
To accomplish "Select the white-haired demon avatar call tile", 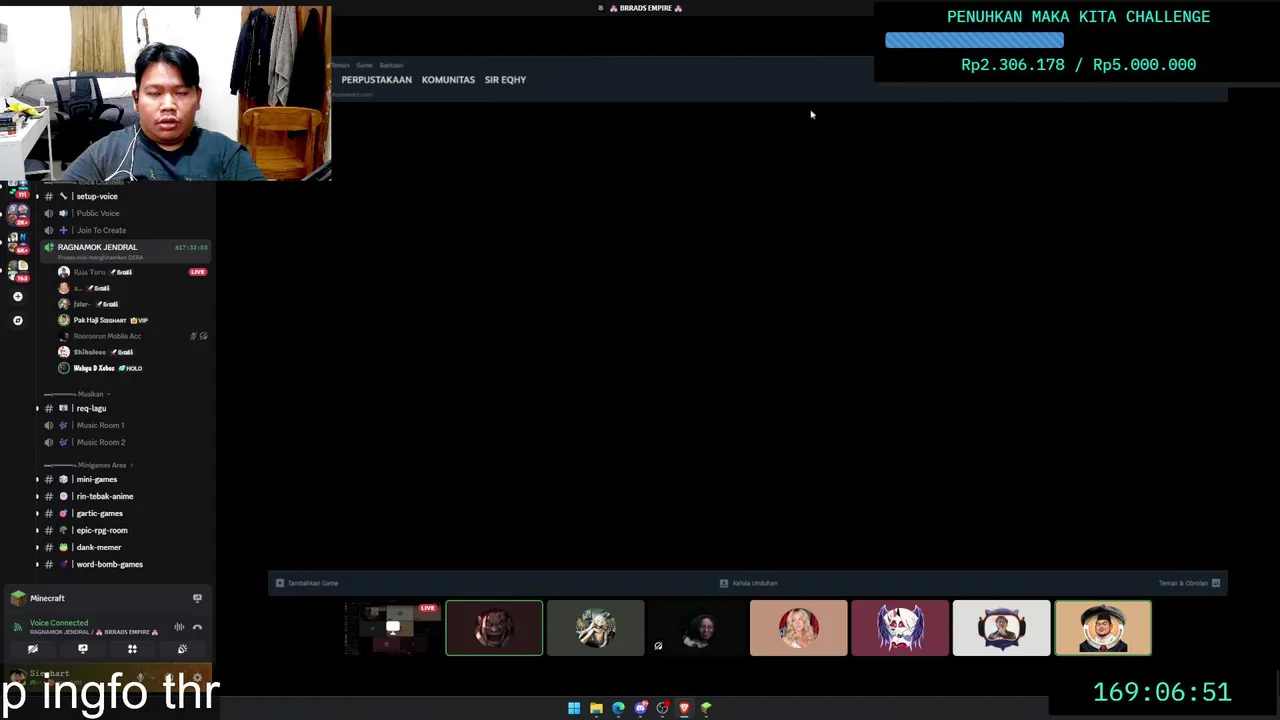I will coord(900,628).
